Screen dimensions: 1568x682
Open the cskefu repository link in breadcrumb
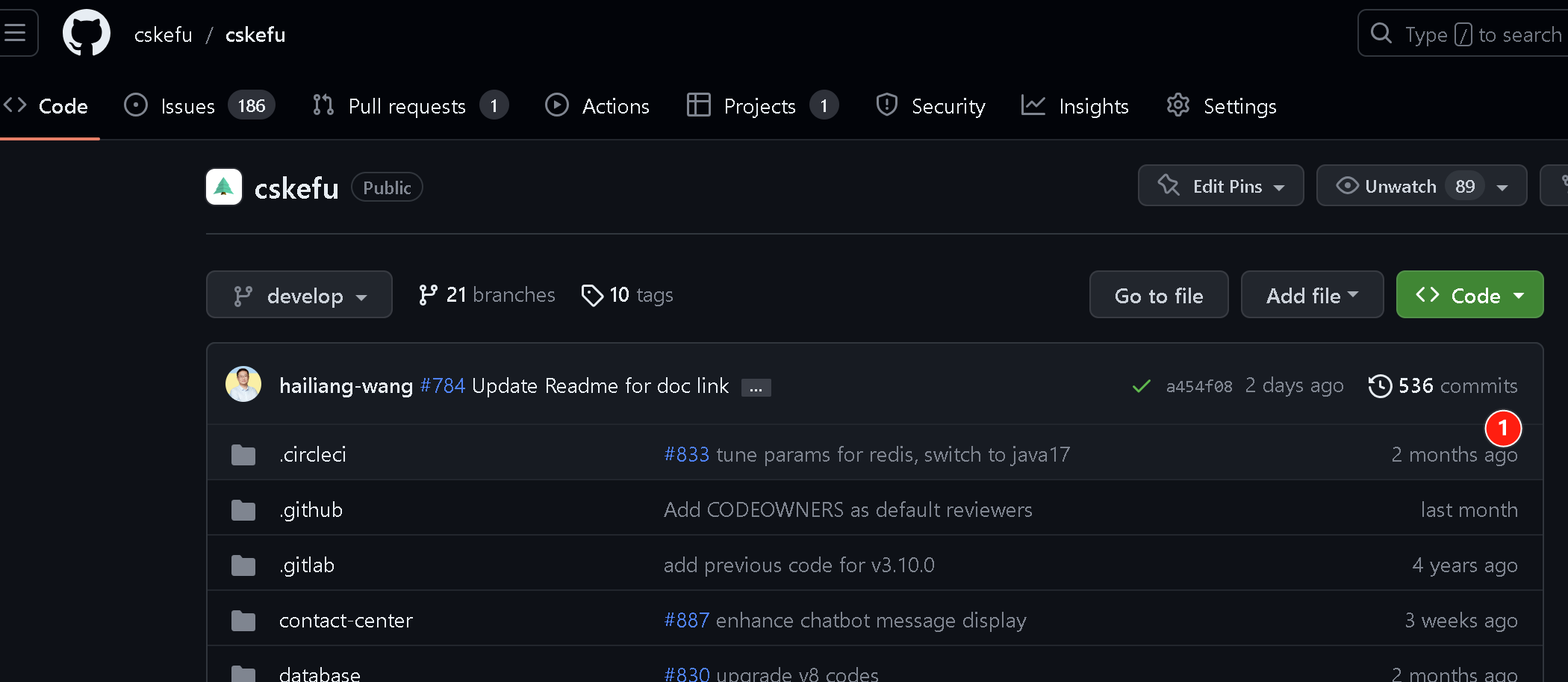[255, 34]
